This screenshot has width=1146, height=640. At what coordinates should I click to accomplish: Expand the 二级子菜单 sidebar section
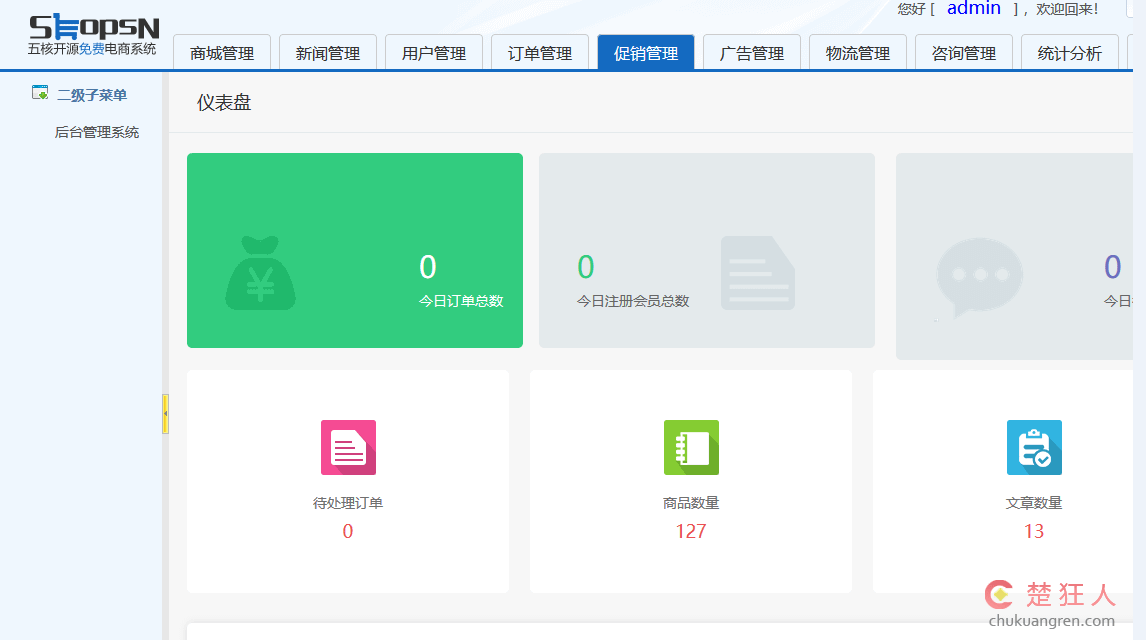92,95
